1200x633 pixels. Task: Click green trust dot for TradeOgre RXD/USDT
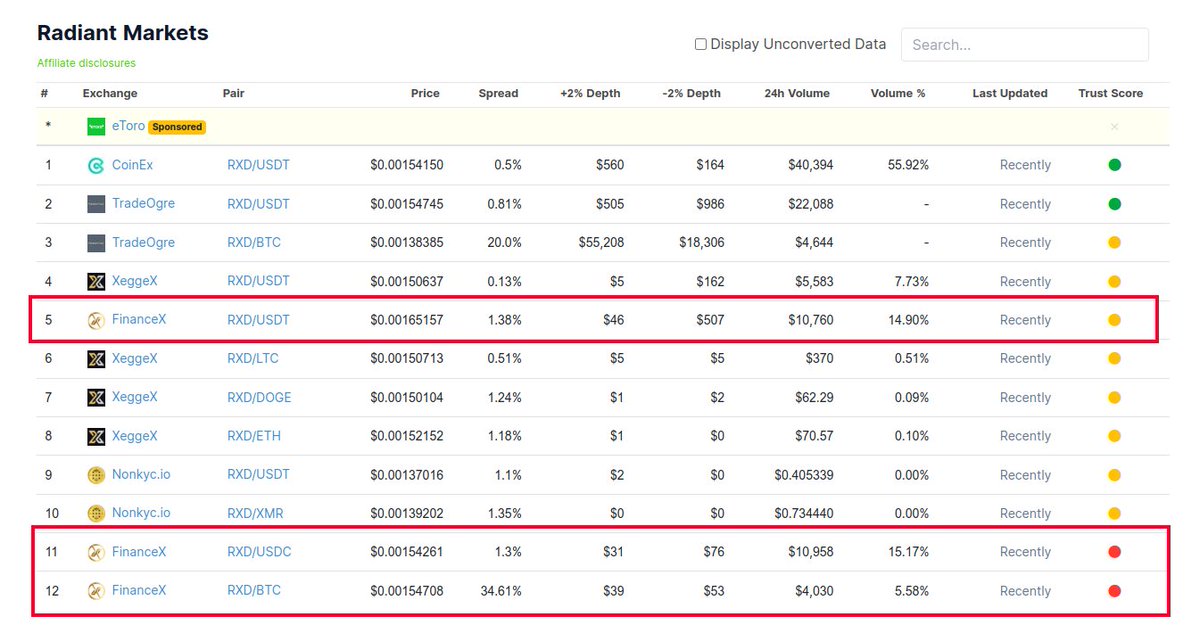[x=1114, y=204]
